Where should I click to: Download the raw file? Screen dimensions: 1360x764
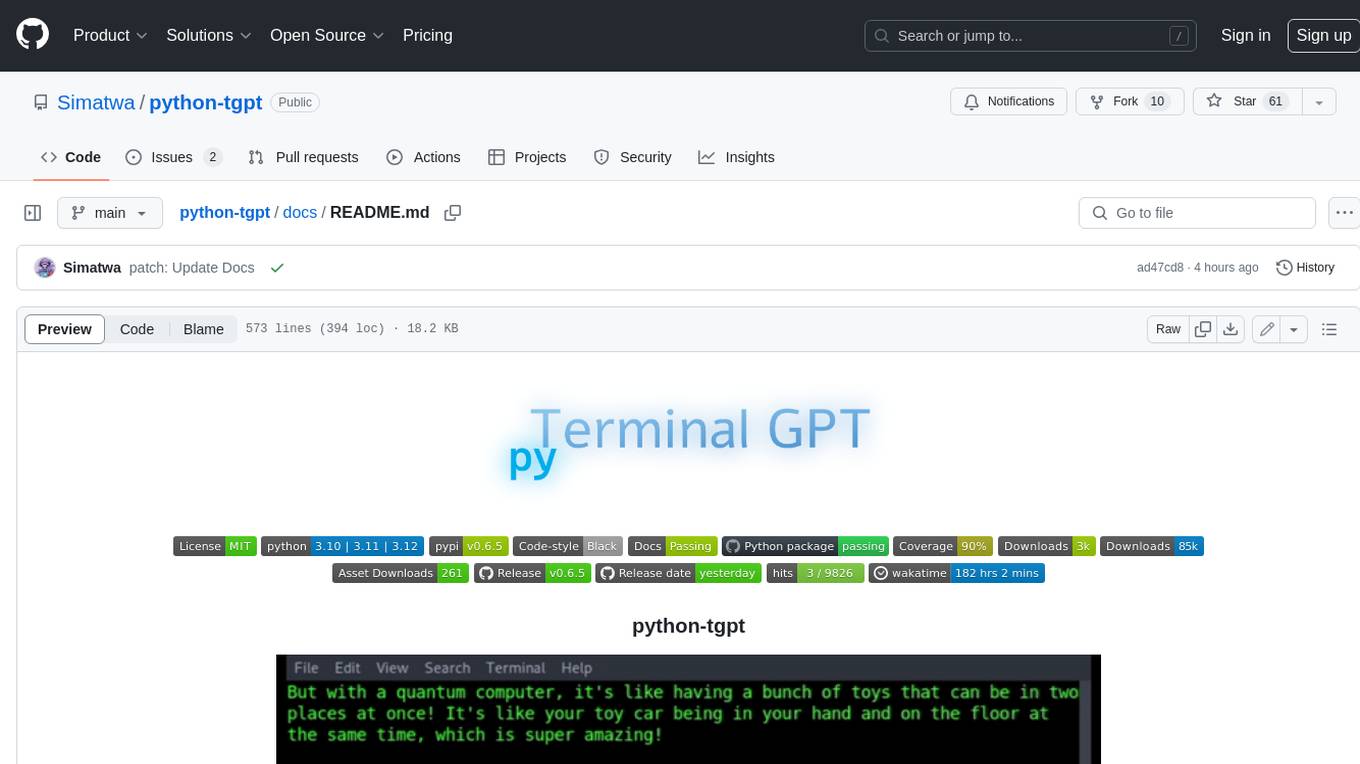tap(1231, 329)
